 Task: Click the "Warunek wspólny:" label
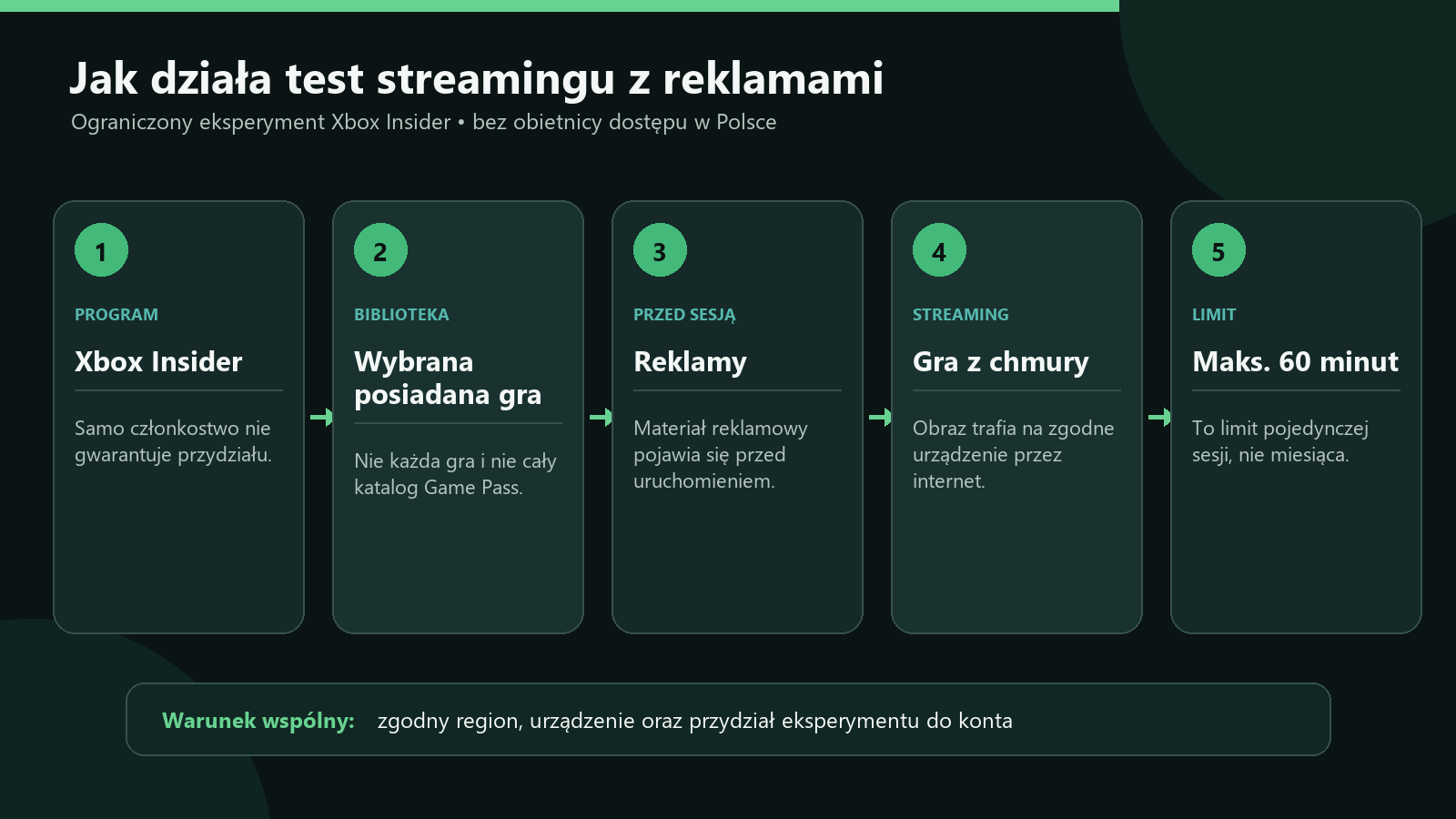coord(258,721)
